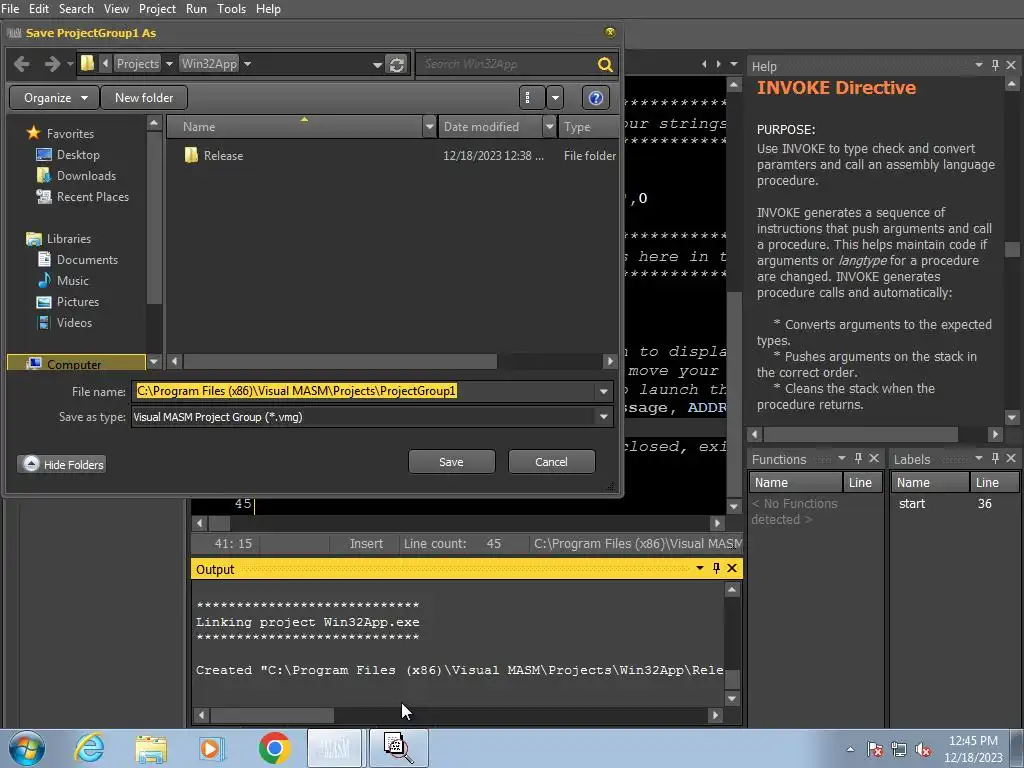Screen dimensions: 1024x768
Task: Open the Help panel options dropdown arrow
Action: pos(978,65)
